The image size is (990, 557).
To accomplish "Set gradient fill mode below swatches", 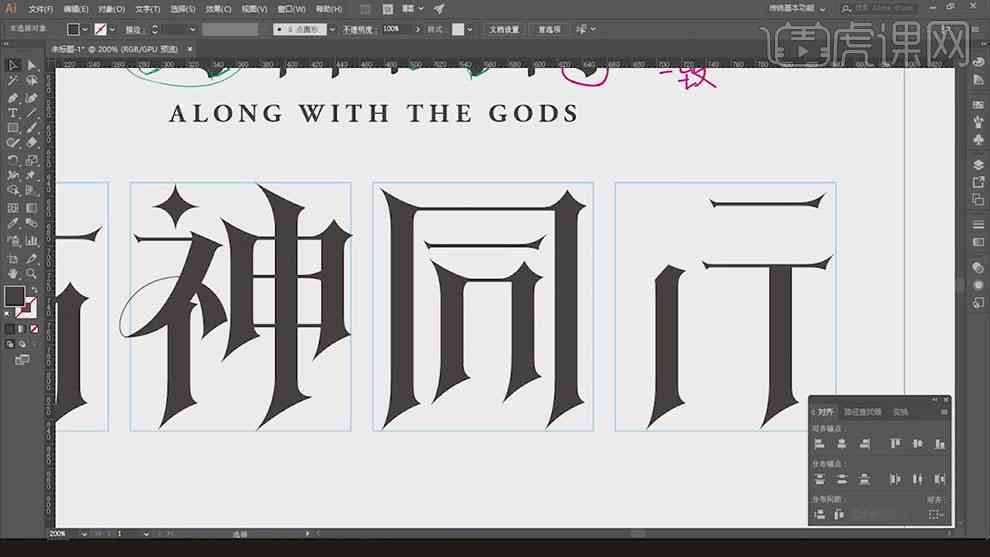I will [x=21, y=329].
